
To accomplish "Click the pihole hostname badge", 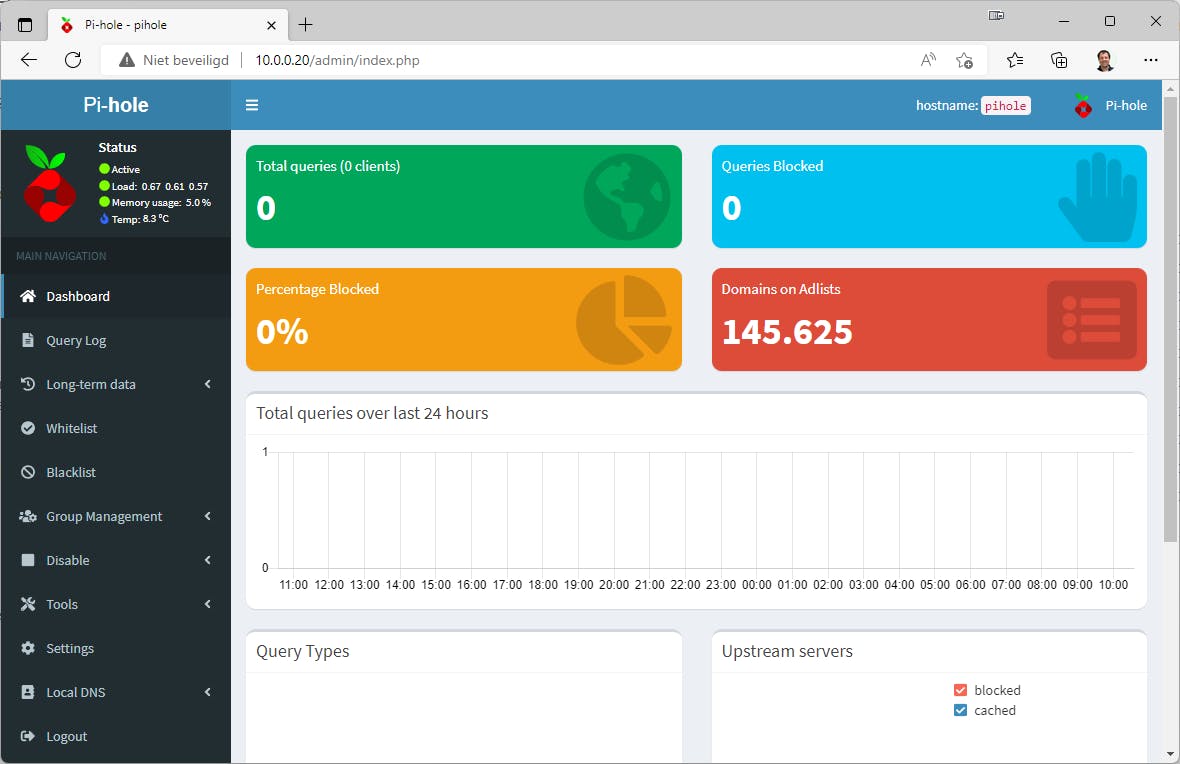I will [1005, 106].
